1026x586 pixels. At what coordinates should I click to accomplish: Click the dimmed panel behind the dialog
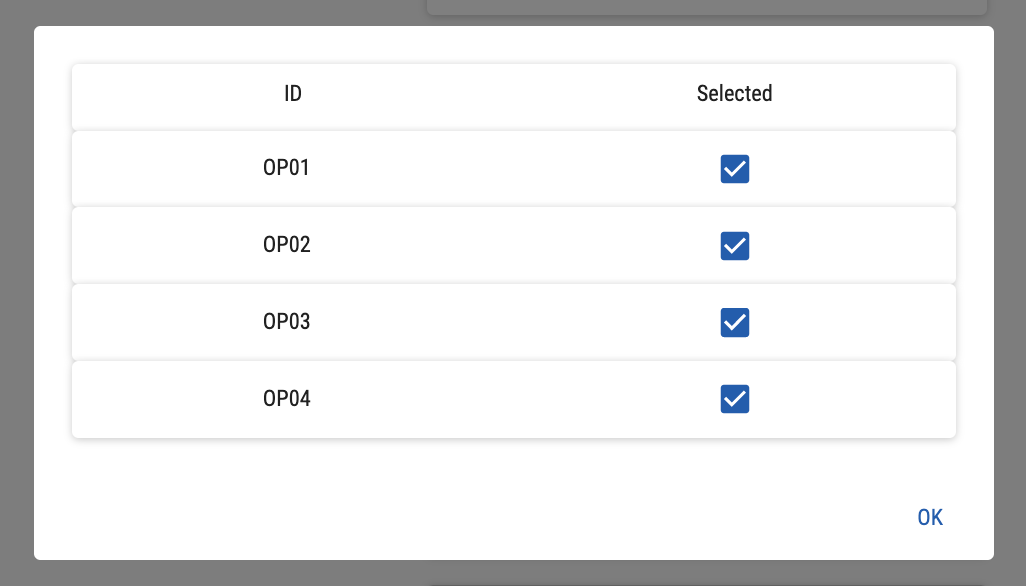pyautogui.click(x=700, y=8)
